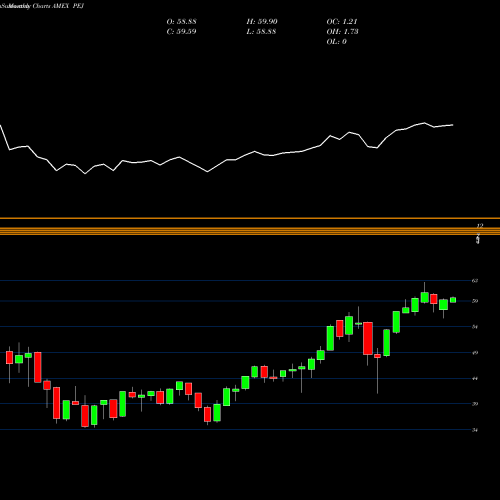Click the OL: 0 reading

(336, 42)
